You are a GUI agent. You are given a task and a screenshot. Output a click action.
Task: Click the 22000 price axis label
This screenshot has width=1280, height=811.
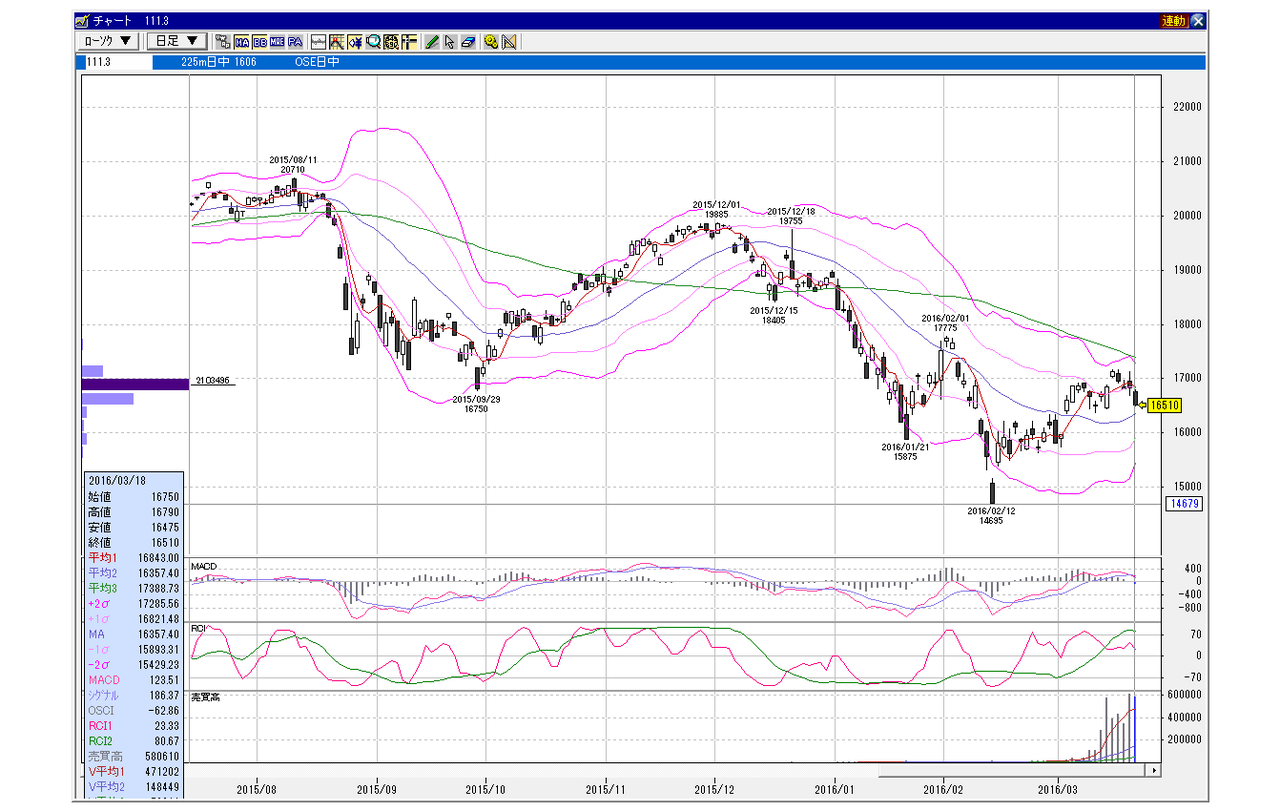[1187, 107]
